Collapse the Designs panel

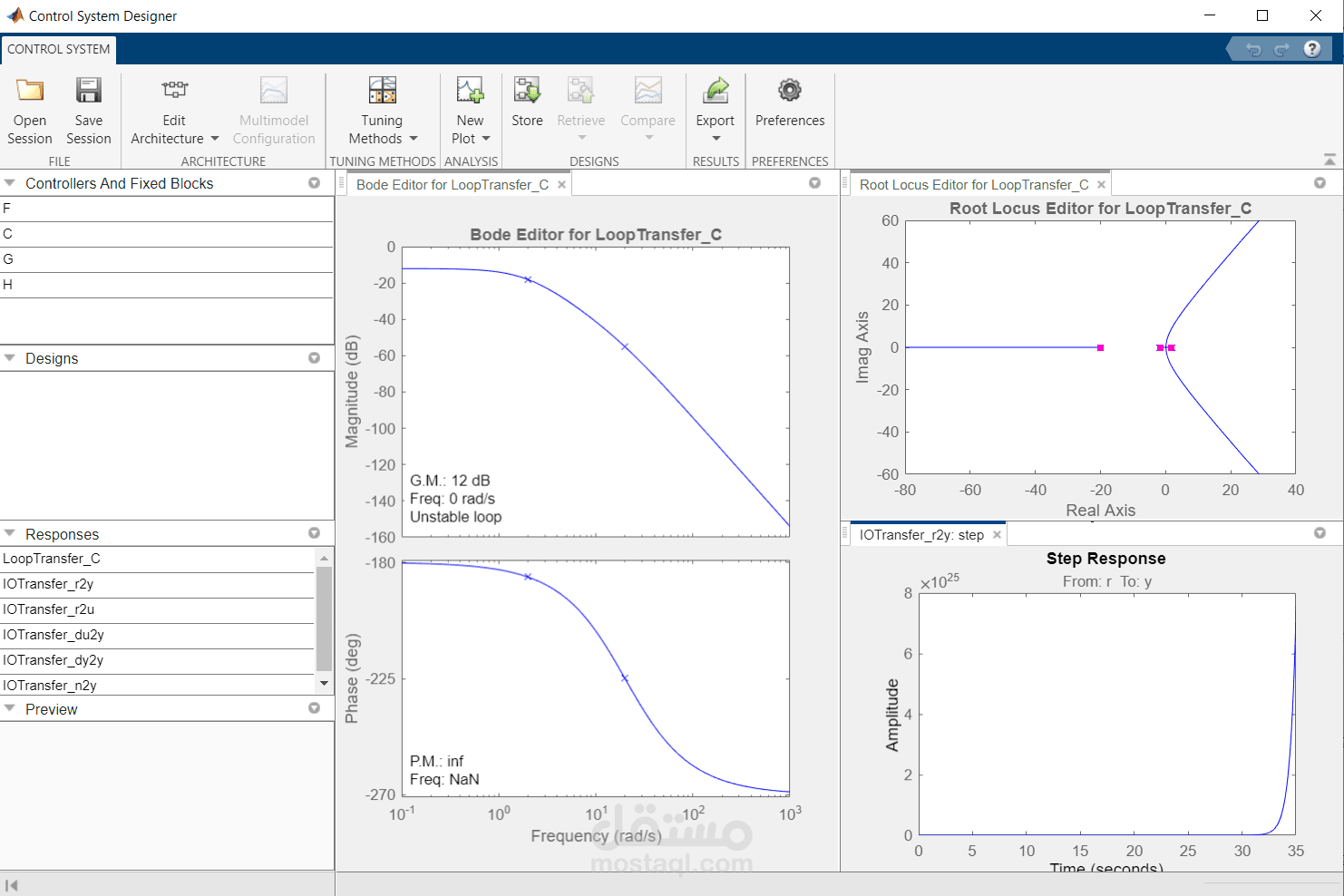point(9,357)
